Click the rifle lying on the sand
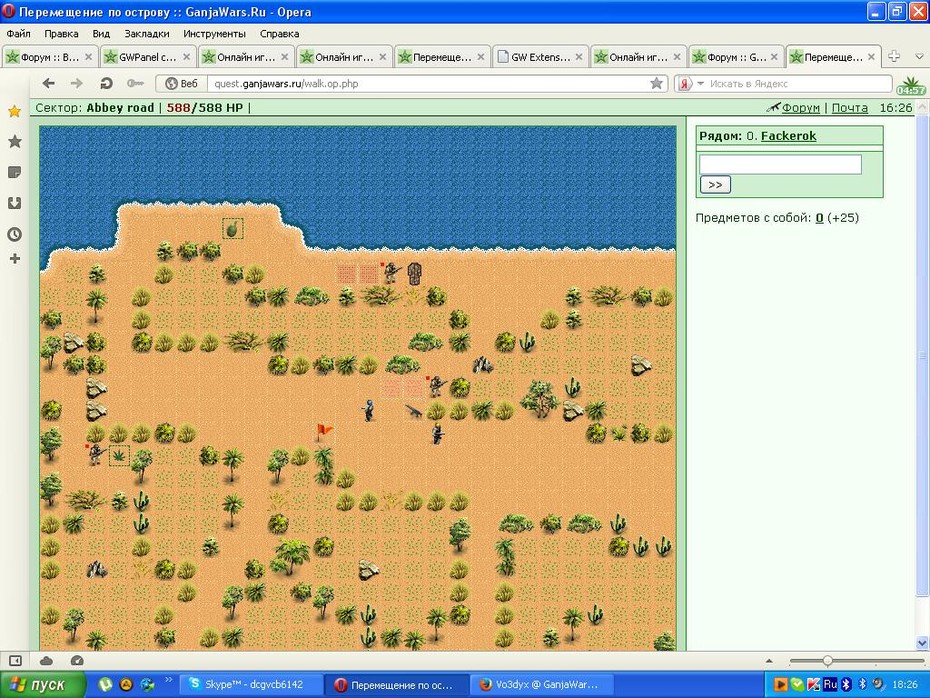Screen dimensions: 930x698 pyautogui.click(x=413, y=410)
